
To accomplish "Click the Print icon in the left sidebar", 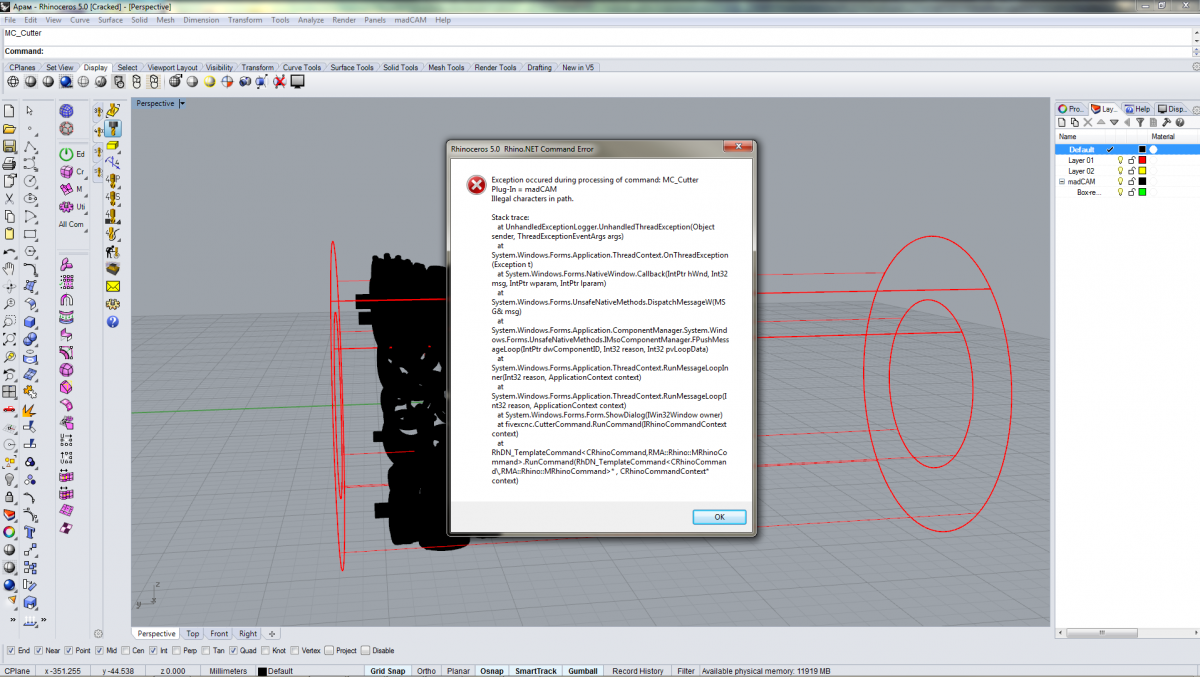I will 9,164.
